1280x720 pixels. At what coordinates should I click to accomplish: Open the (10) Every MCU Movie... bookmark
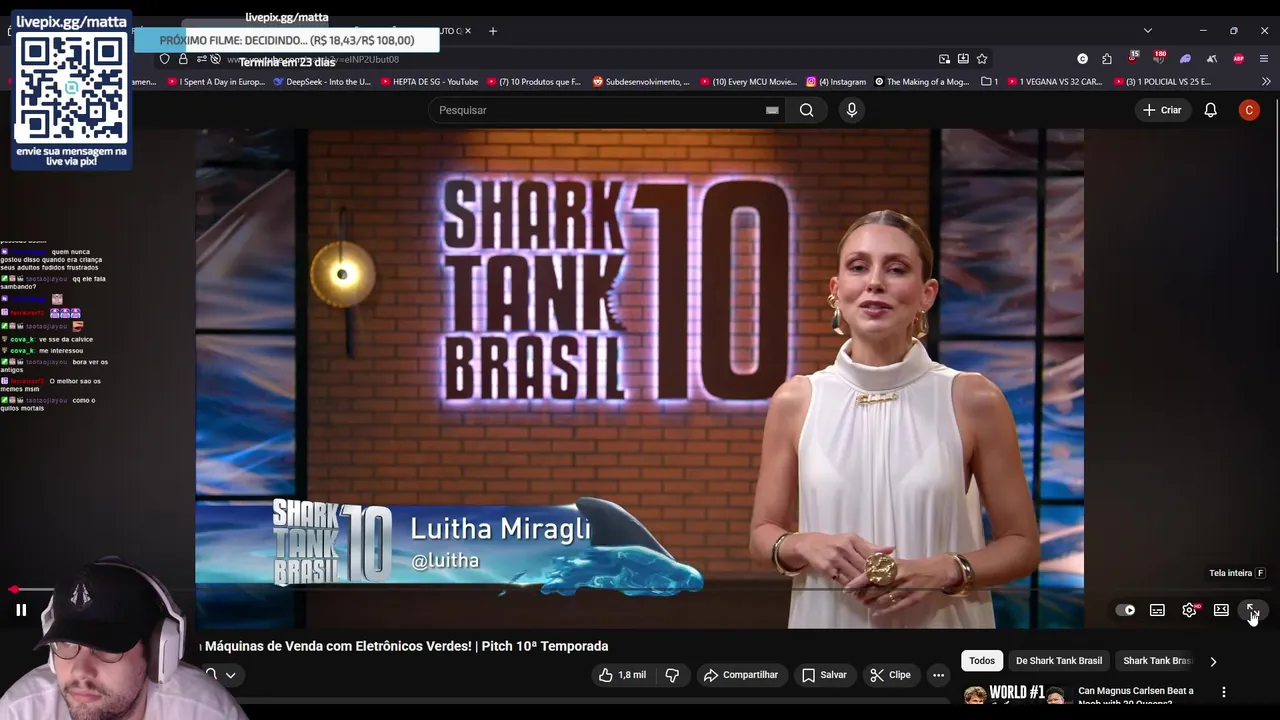coord(749,82)
